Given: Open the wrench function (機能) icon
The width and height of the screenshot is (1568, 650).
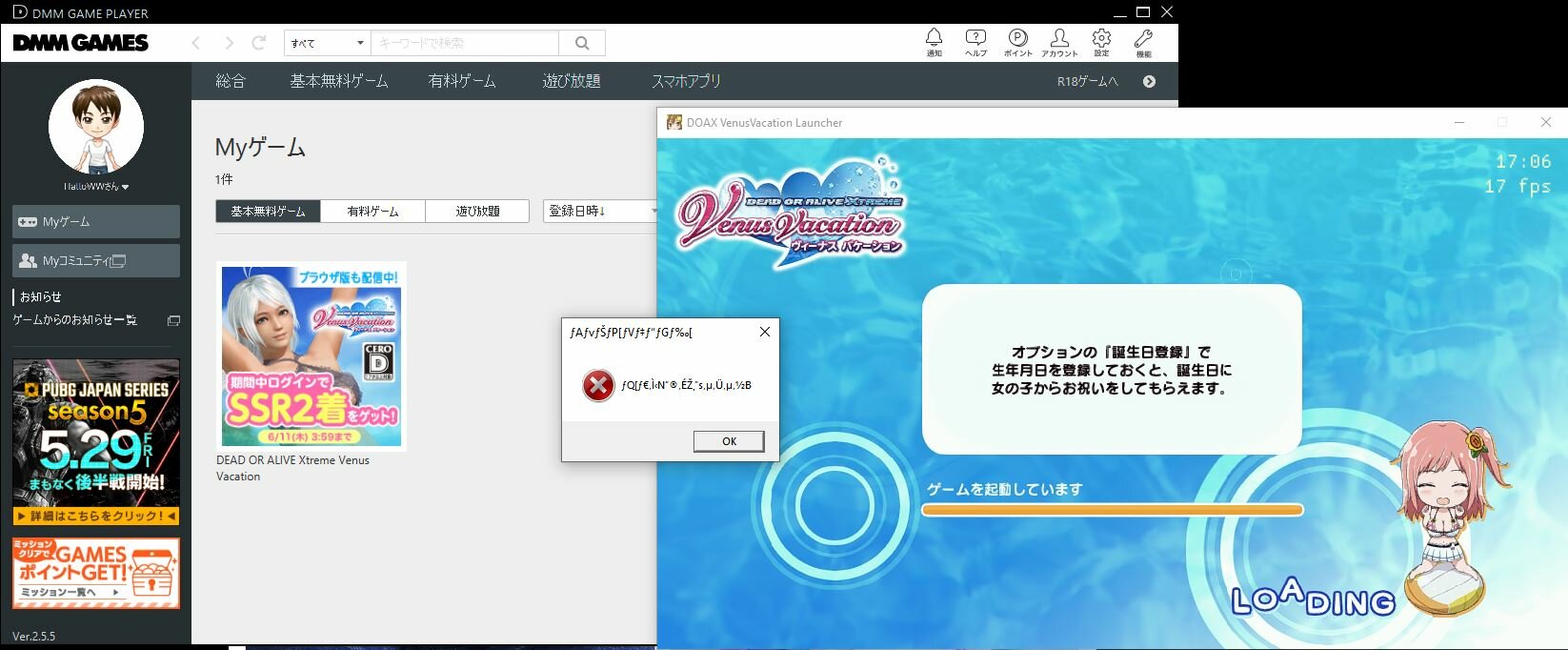Looking at the screenshot, I should click(x=1143, y=42).
